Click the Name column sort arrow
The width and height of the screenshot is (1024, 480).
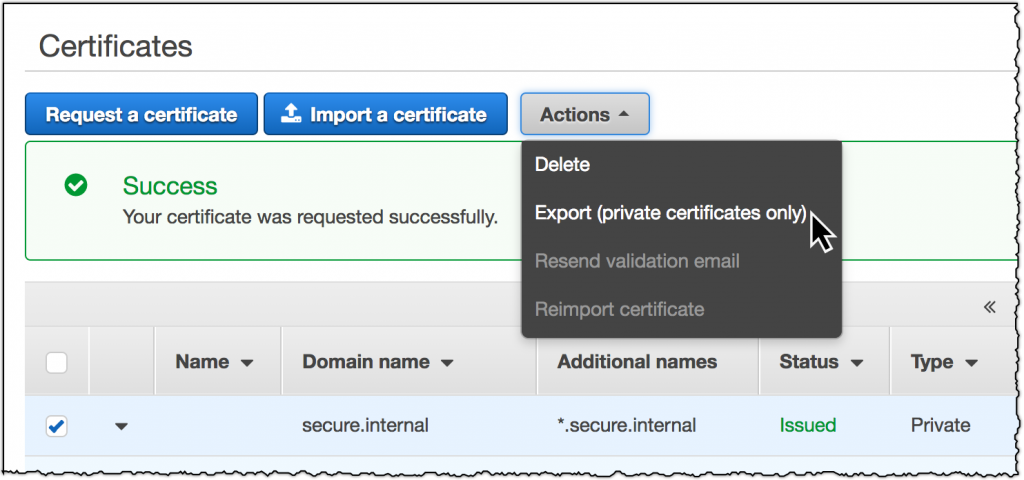(247, 363)
